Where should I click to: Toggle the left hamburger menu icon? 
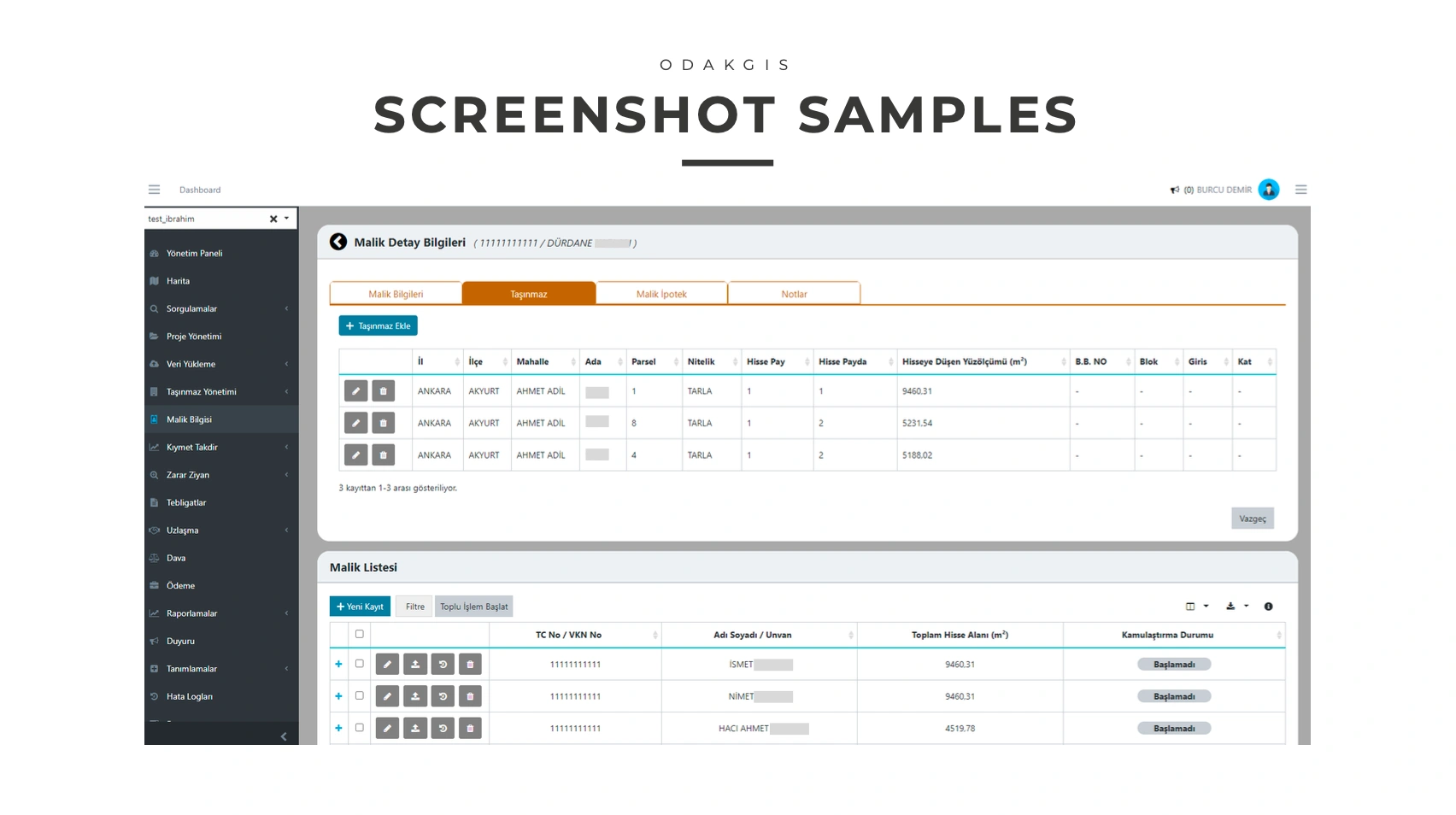[x=155, y=190]
